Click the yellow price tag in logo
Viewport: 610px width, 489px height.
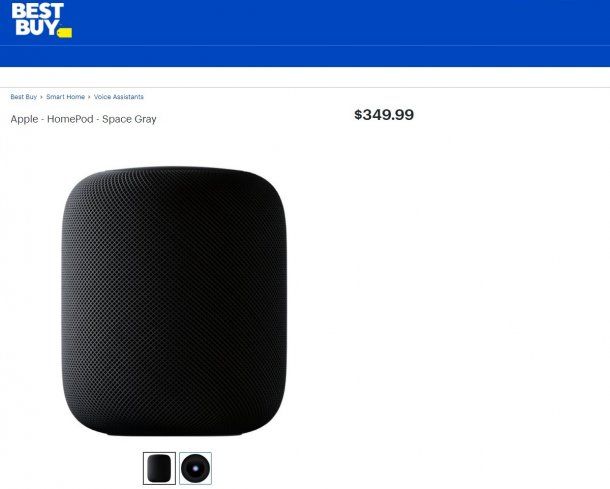click(x=65, y=33)
